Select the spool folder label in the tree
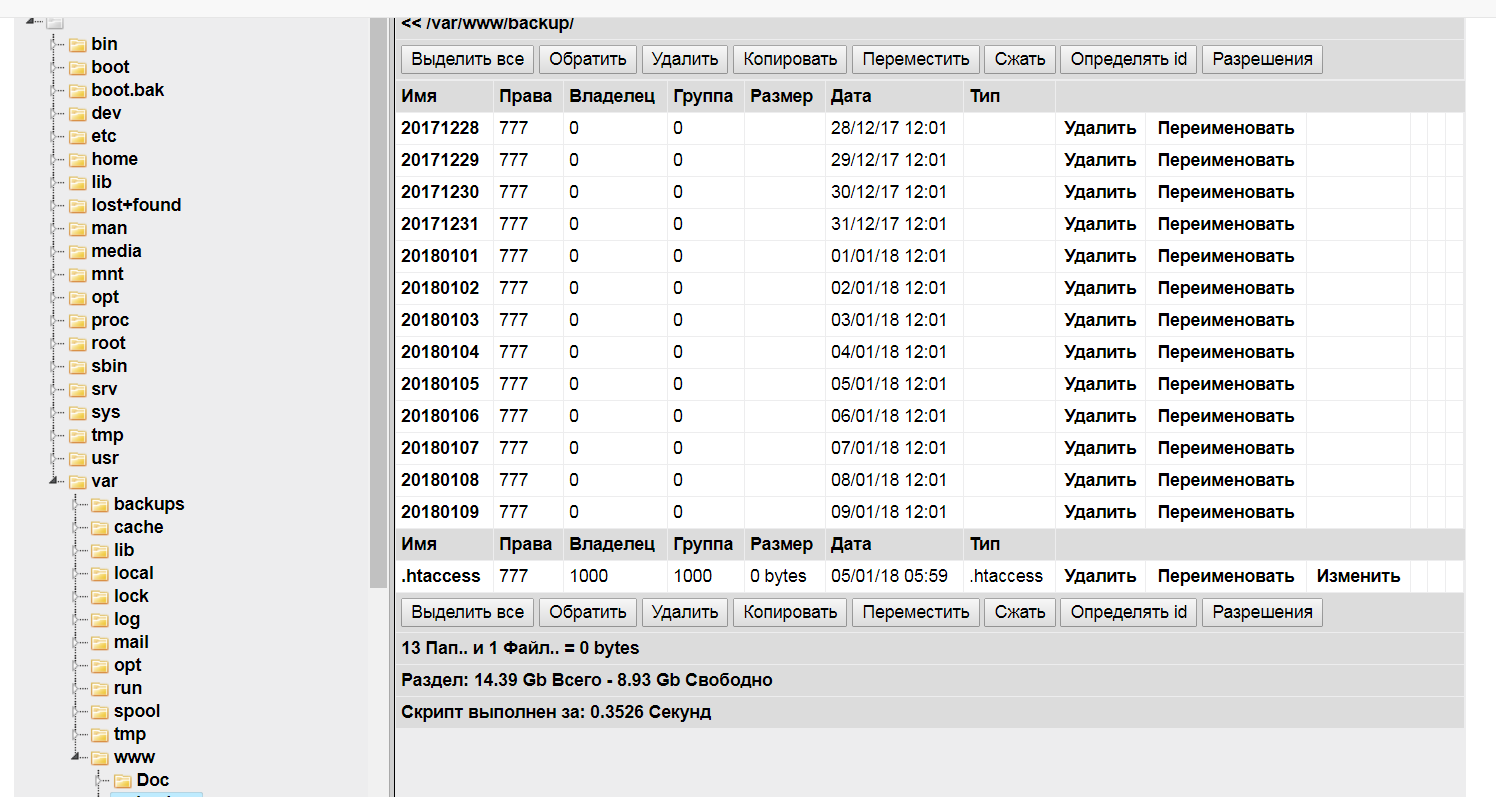1496x797 pixels. [137, 711]
